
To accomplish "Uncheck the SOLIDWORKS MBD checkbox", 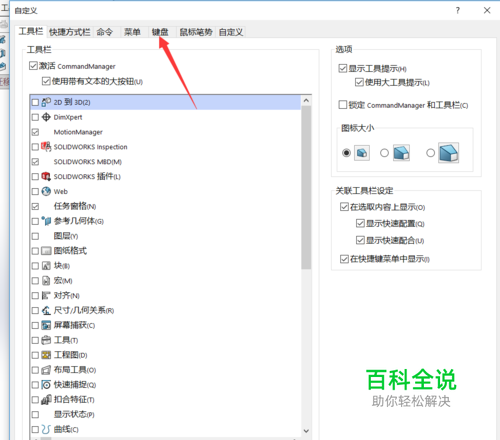I will (35, 162).
